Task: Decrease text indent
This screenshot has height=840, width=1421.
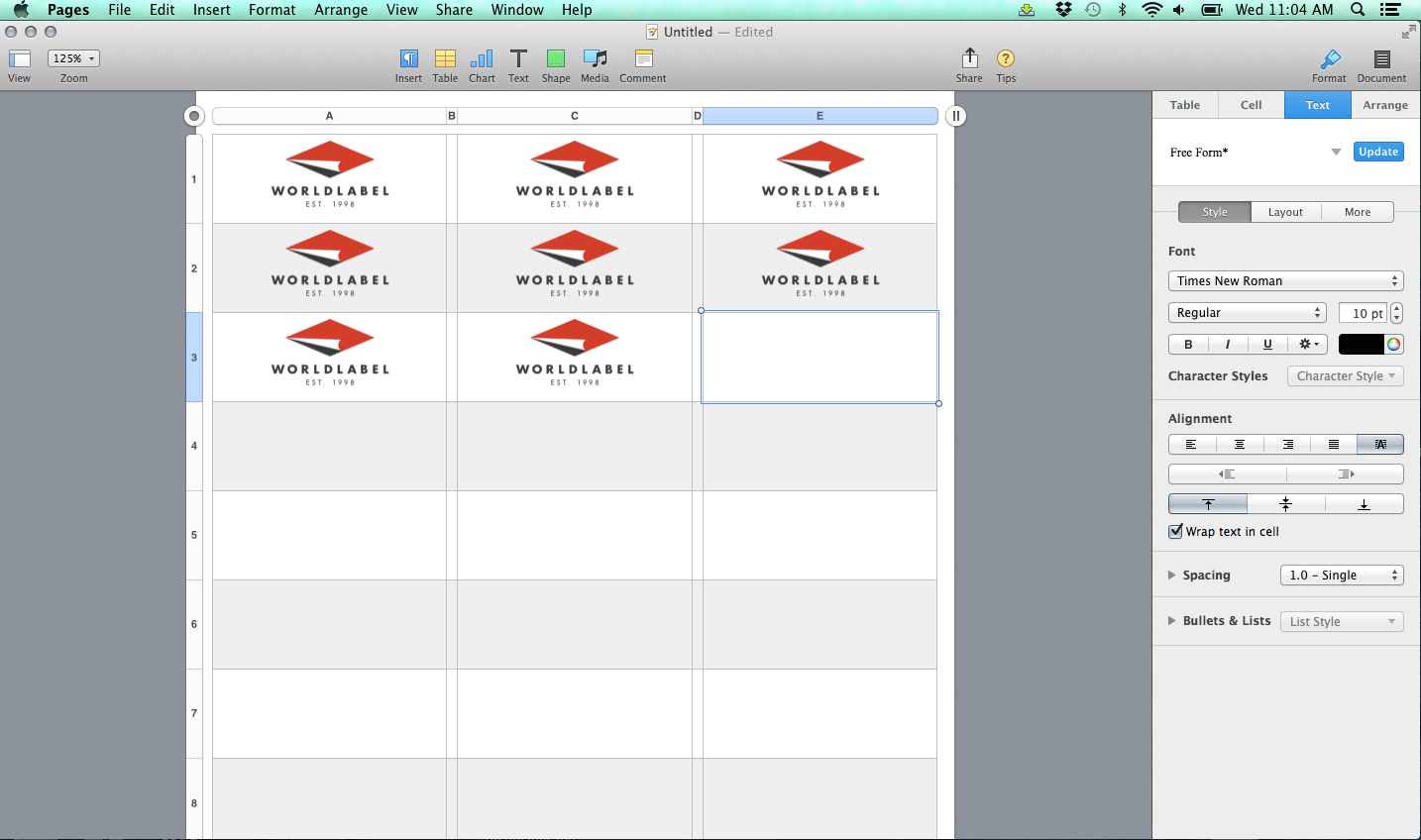Action: (x=1227, y=473)
